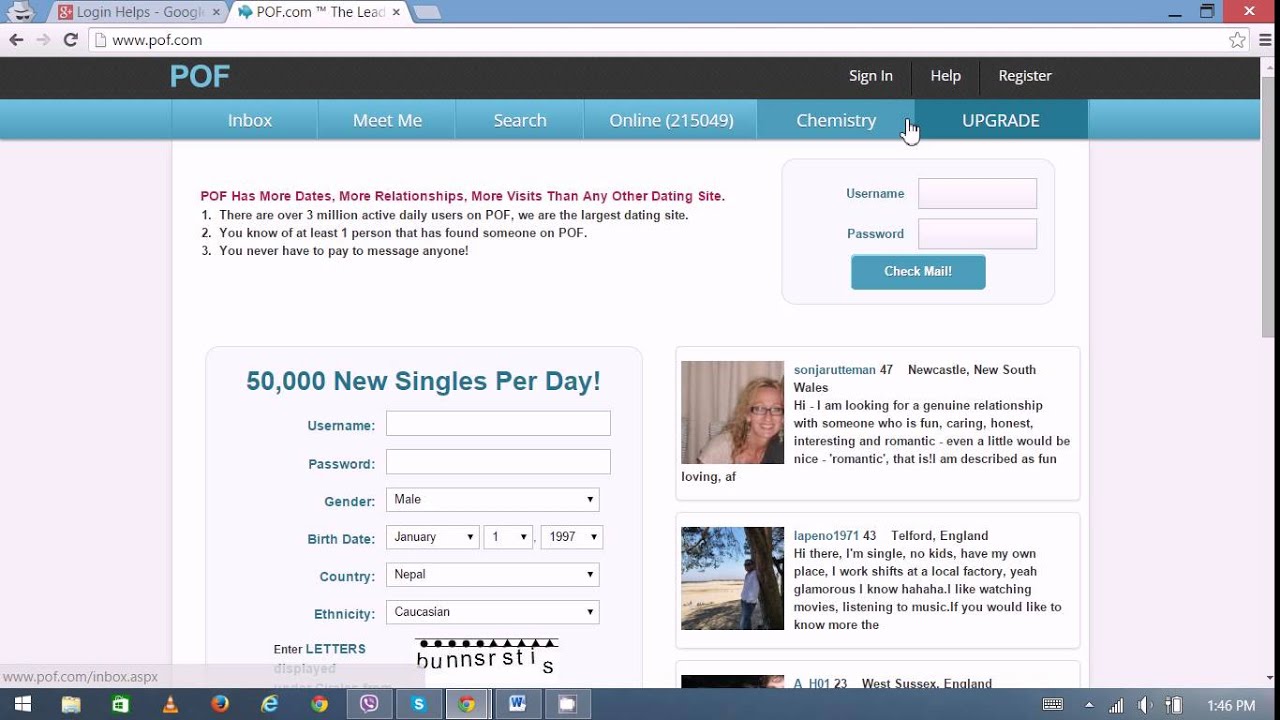The image size is (1280, 720).
Task: Click the browser reload button
Action: [x=70, y=40]
